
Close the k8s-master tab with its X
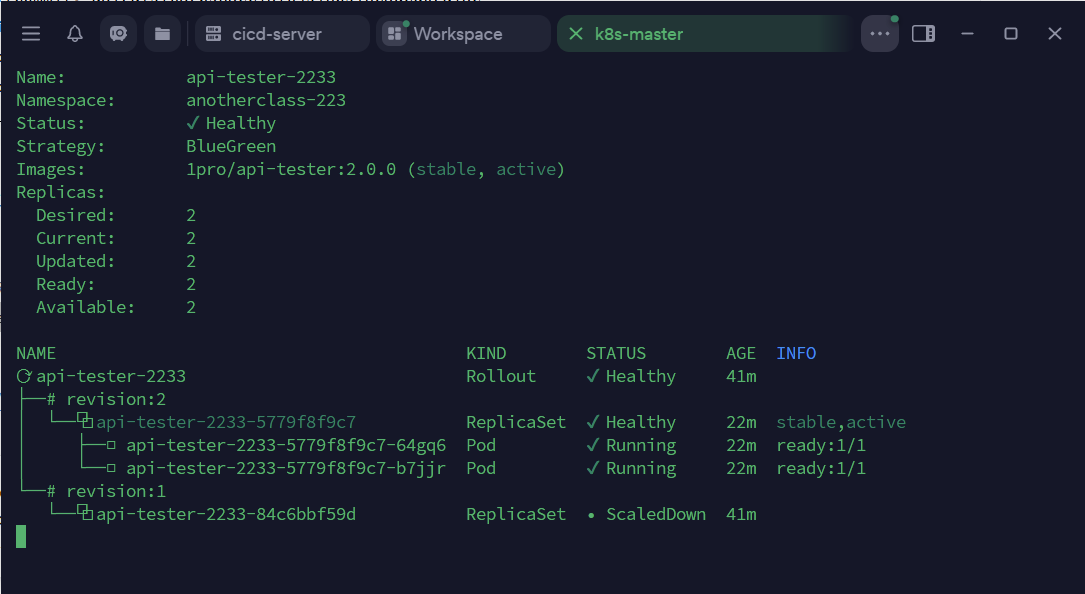tap(575, 34)
